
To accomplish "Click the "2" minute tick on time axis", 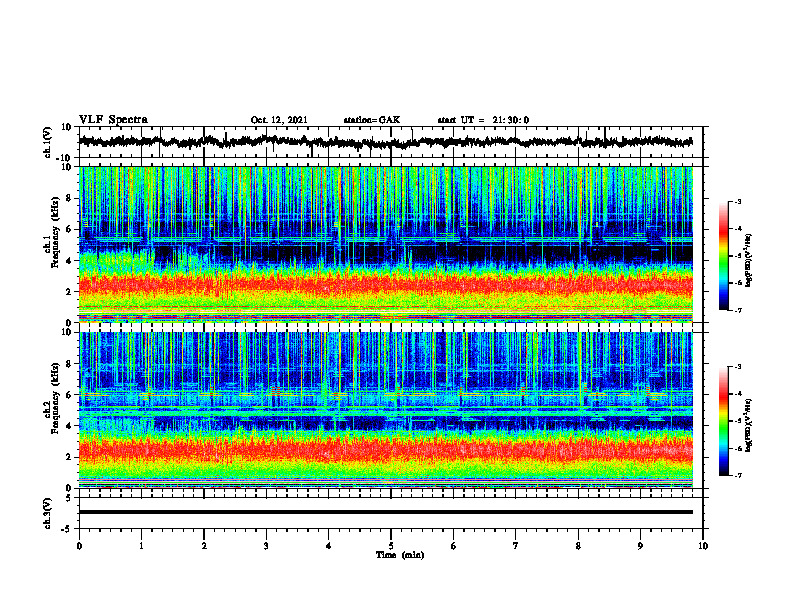I will (x=204, y=546).
